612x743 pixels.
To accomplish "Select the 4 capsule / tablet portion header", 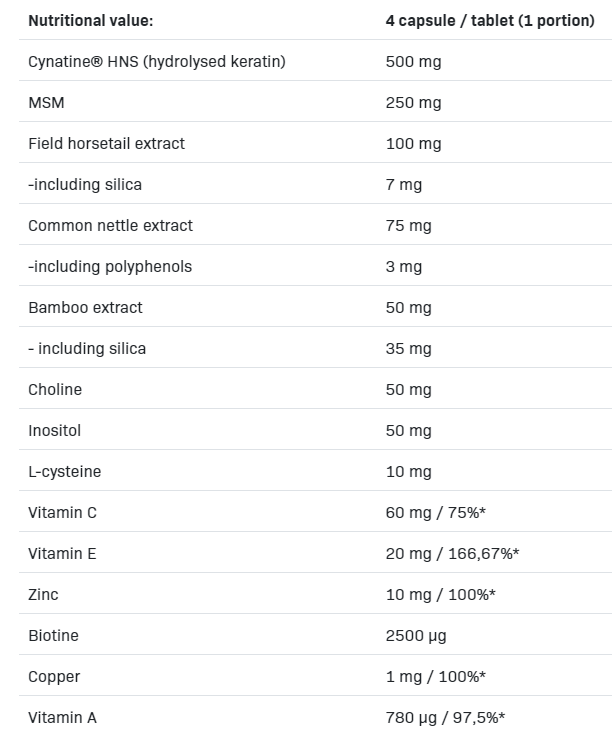I will (x=490, y=21).
